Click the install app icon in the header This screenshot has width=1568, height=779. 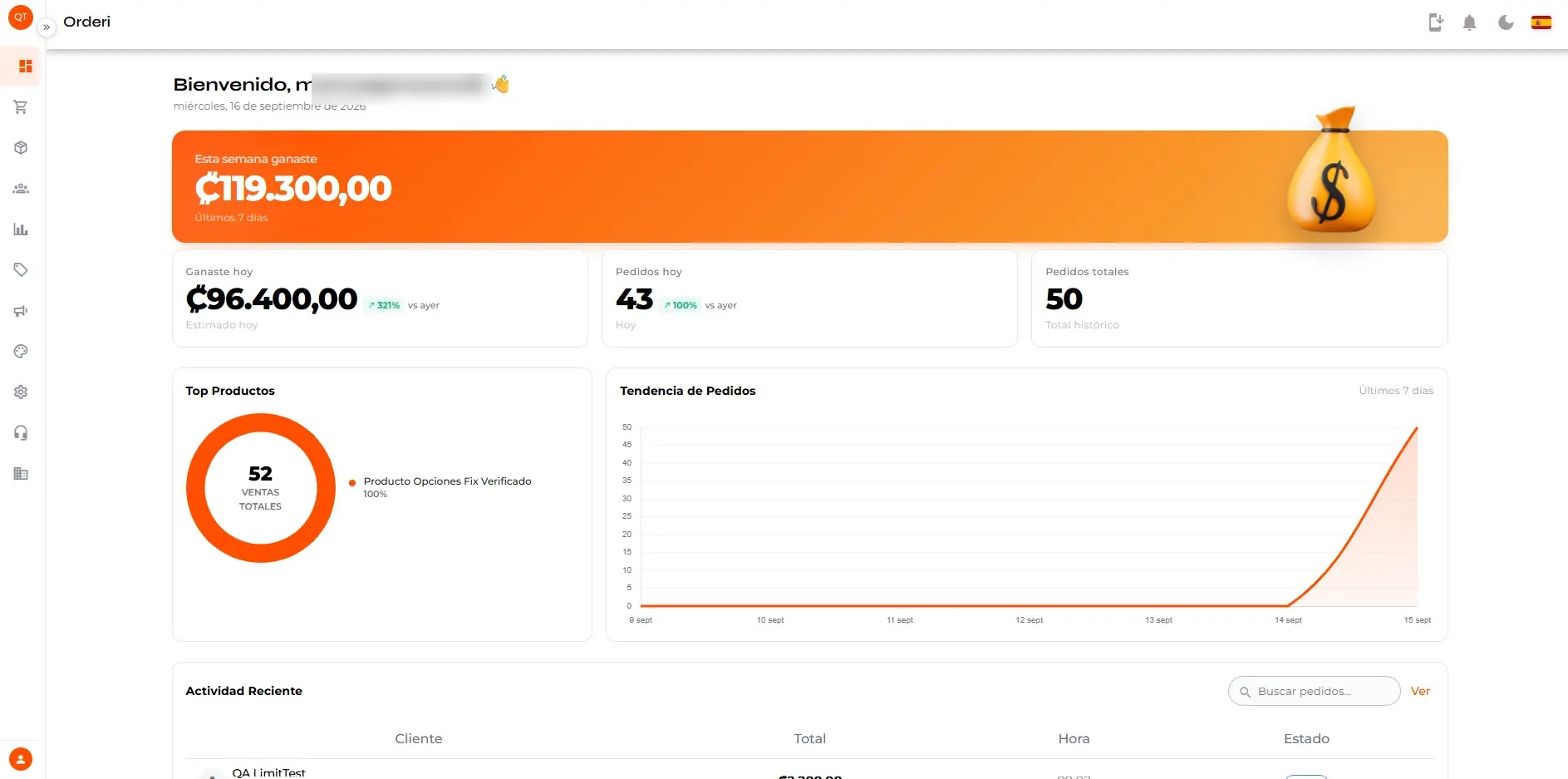click(1435, 22)
